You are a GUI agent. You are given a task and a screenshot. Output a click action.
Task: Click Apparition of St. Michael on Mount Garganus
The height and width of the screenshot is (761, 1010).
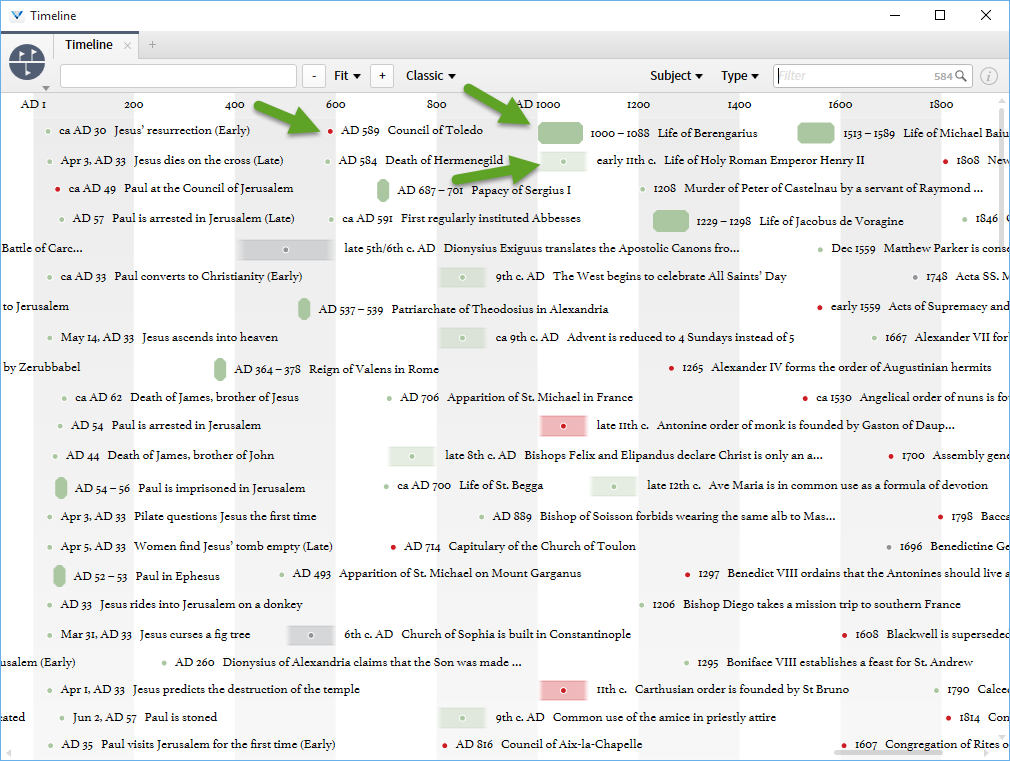pos(460,573)
